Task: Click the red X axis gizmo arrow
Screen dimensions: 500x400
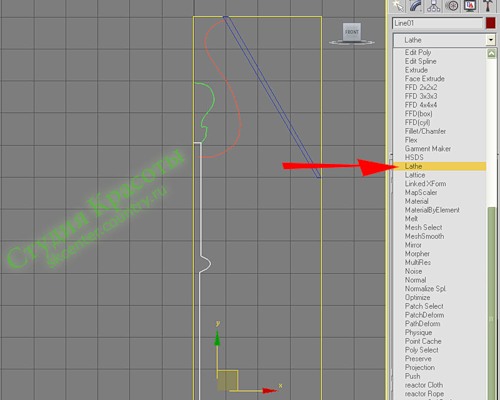Action: point(269,391)
